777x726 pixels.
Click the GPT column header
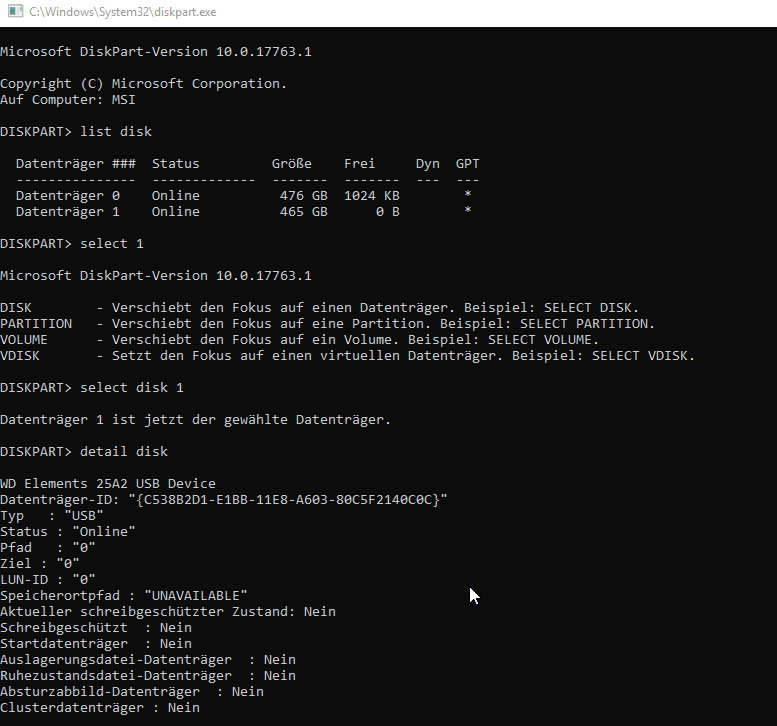tap(467, 163)
